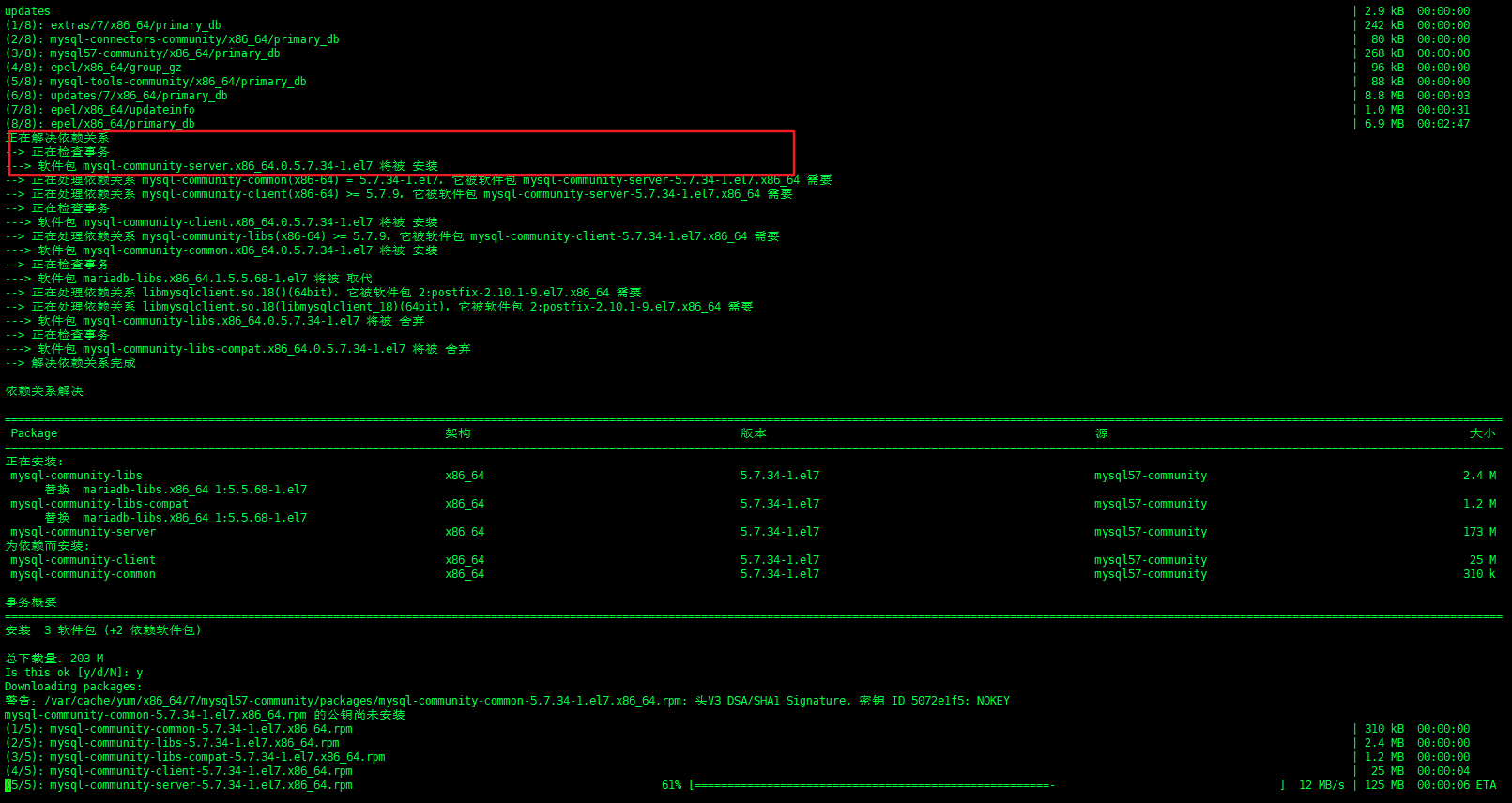This screenshot has width=1512, height=803.
Task: Click the 'Downloading packages:' line
Action: 74,687
